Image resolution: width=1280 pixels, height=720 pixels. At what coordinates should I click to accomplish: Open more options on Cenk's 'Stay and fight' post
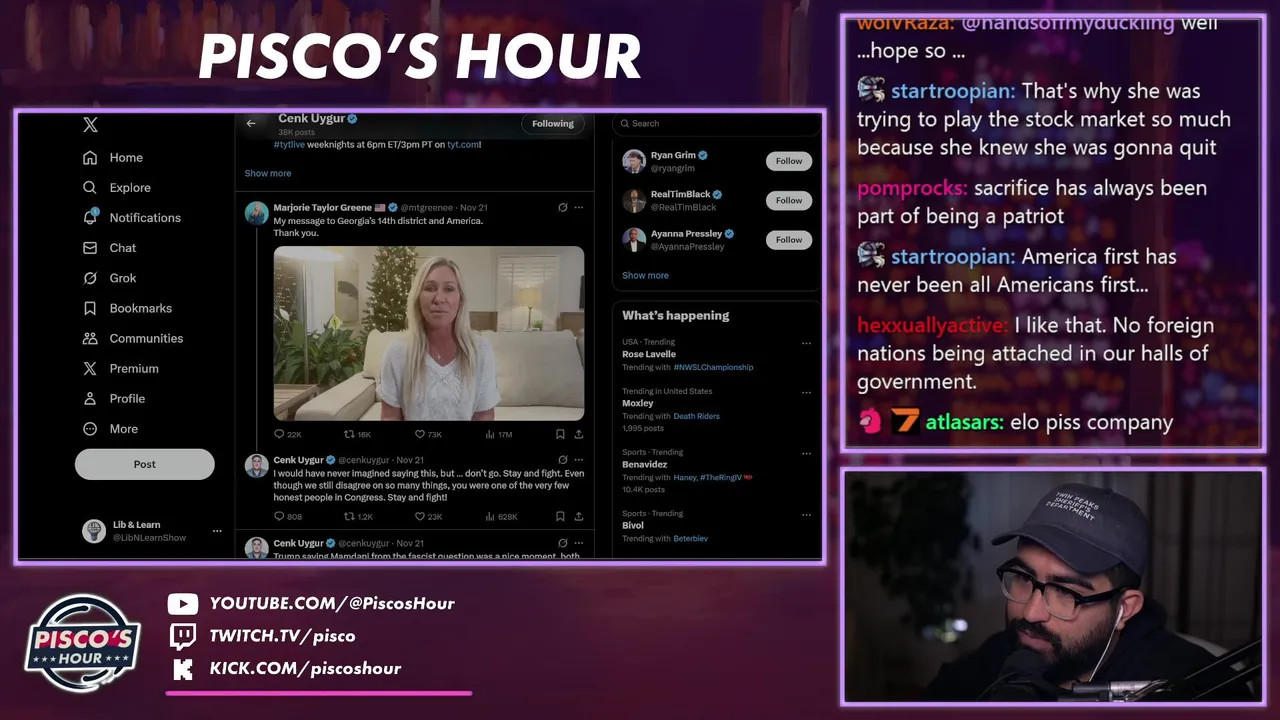pyautogui.click(x=578, y=460)
